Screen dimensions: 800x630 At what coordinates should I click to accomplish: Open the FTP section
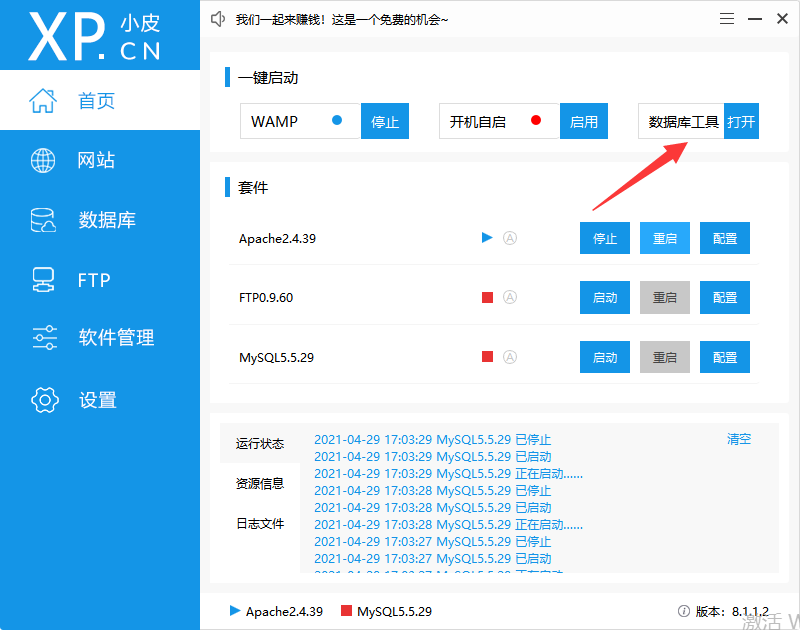100,280
